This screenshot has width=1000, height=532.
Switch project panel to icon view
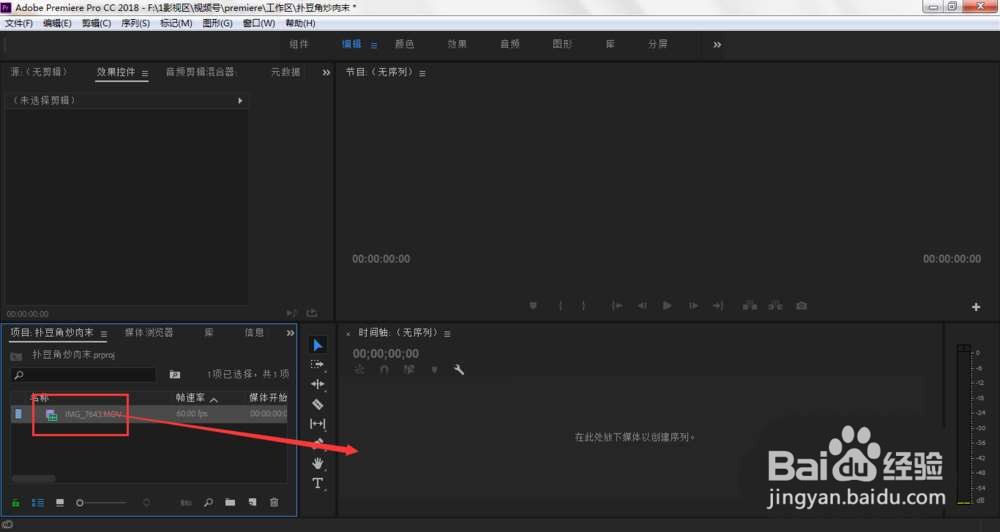pyautogui.click(x=60, y=503)
